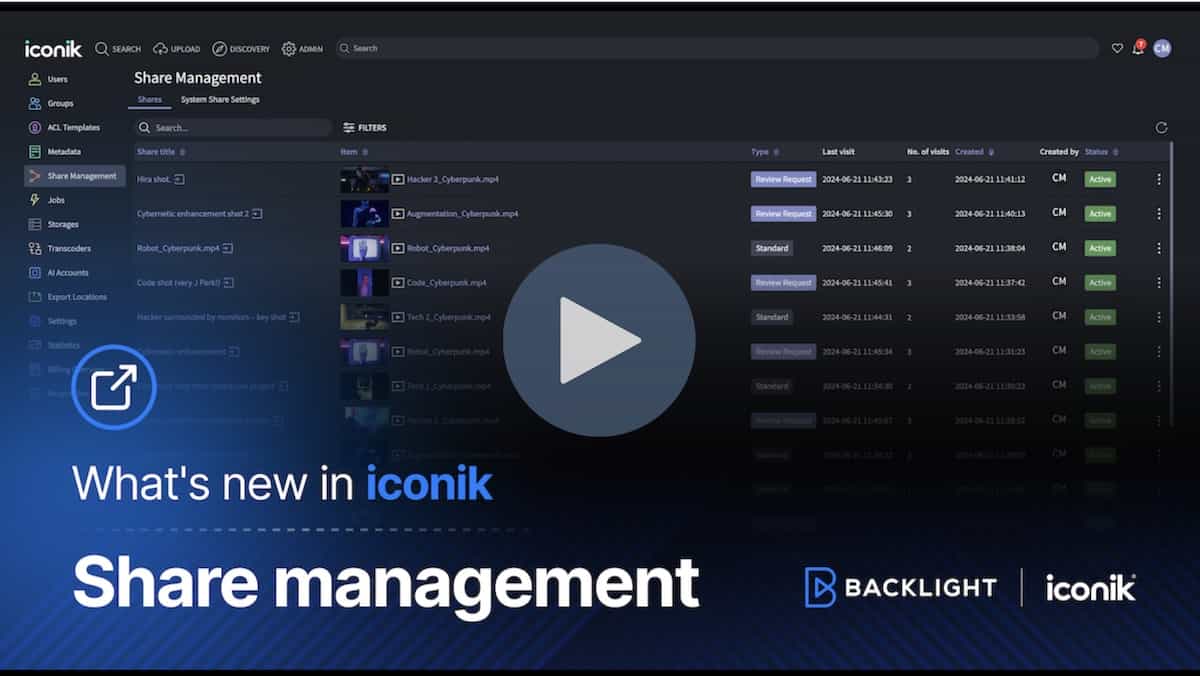Play the Share management video
The image size is (1200, 676).
pyautogui.click(x=598, y=340)
